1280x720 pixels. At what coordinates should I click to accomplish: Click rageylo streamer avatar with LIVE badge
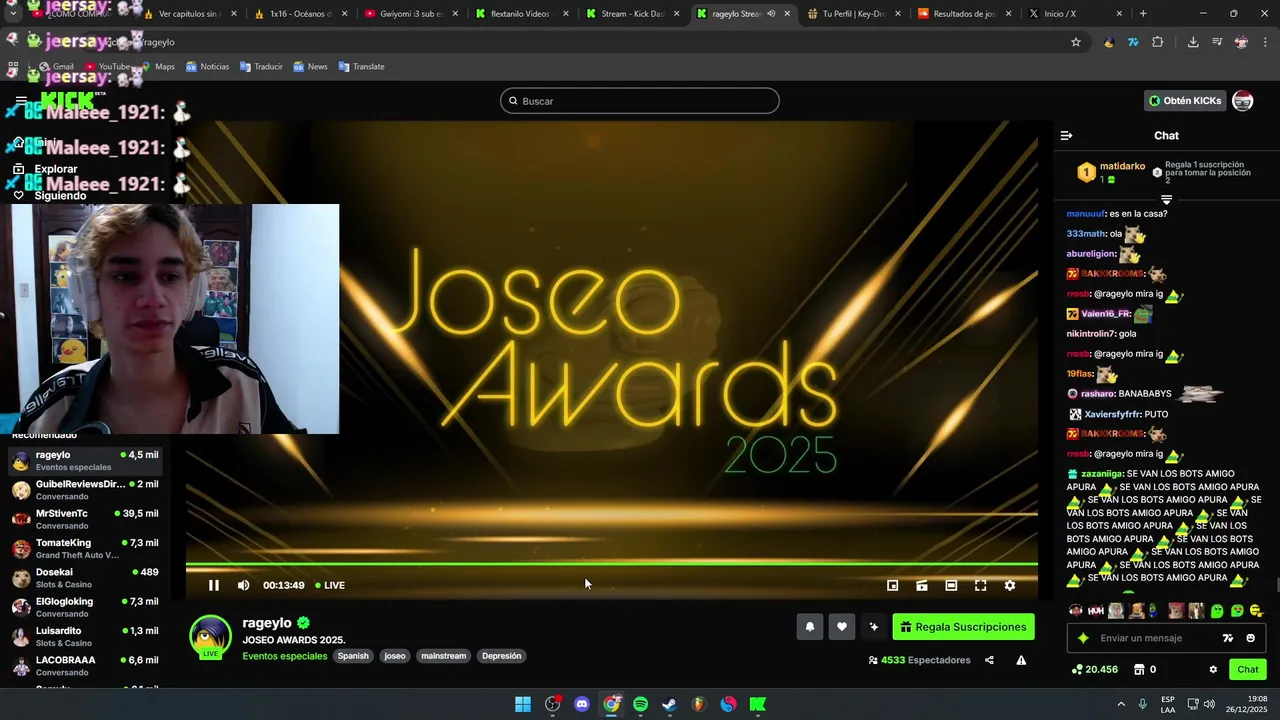pyautogui.click(x=210, y=637)
